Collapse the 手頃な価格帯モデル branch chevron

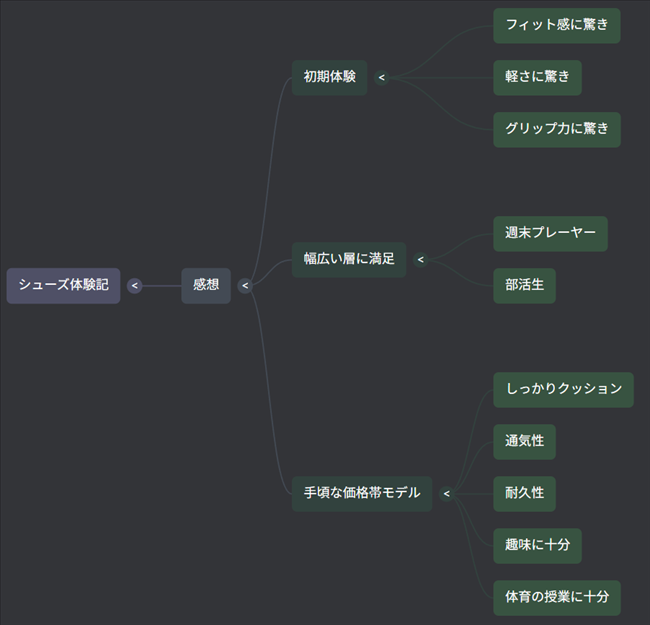point(447,493)
